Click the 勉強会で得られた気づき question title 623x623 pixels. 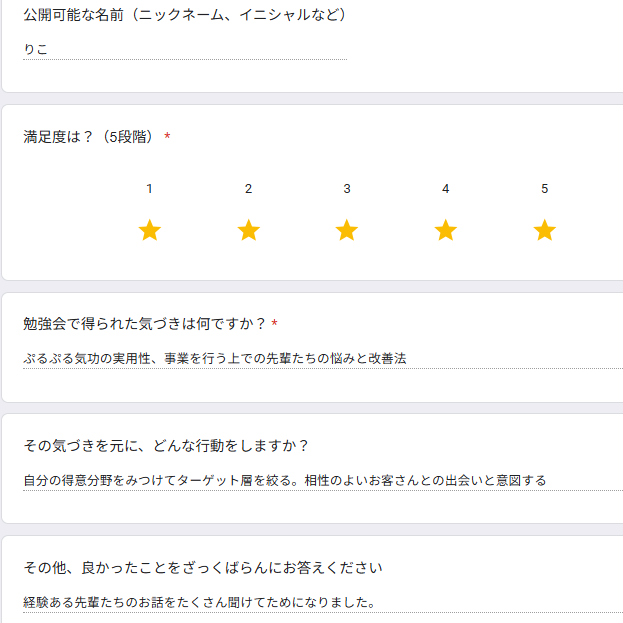(145, 324)
